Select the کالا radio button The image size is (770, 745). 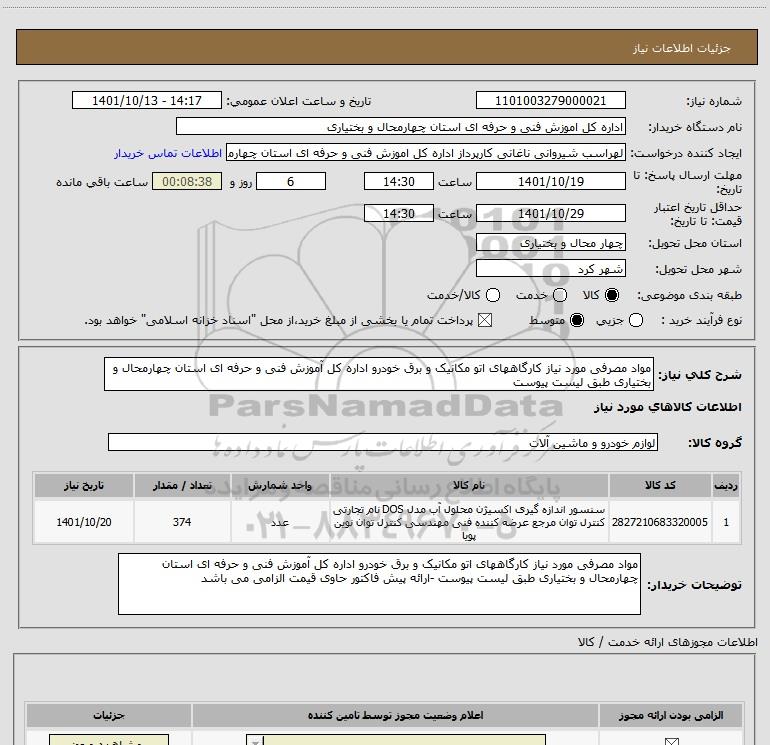(x=612, y=295)
